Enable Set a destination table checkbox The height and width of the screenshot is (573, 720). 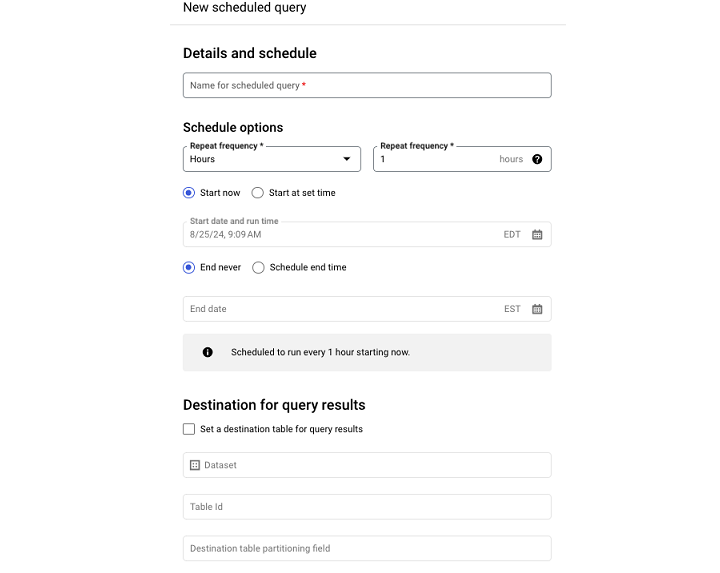coord(189,429)
